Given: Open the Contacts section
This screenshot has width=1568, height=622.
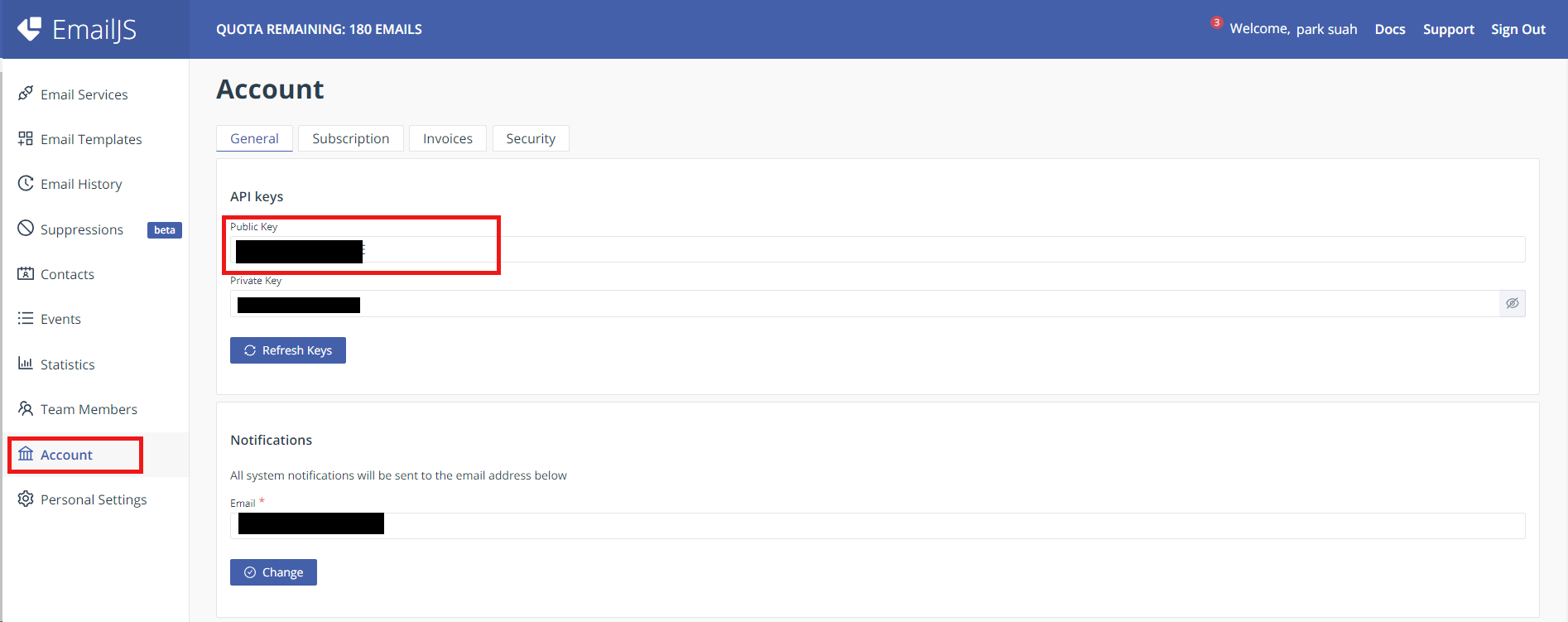Looking at the screenshot, I should tap(67, 274).
